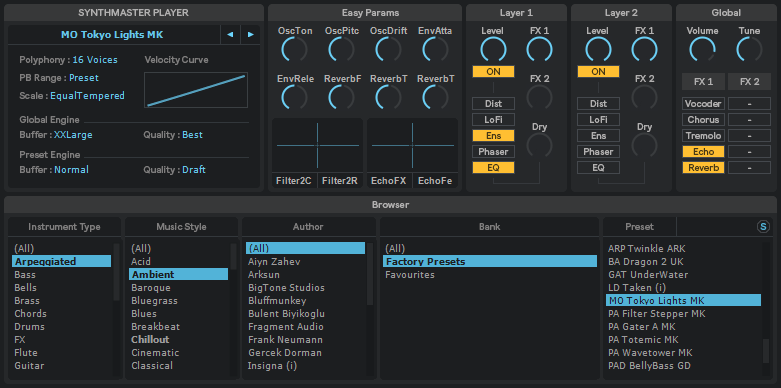
Task: Click the Author column header
Action: 308,227
